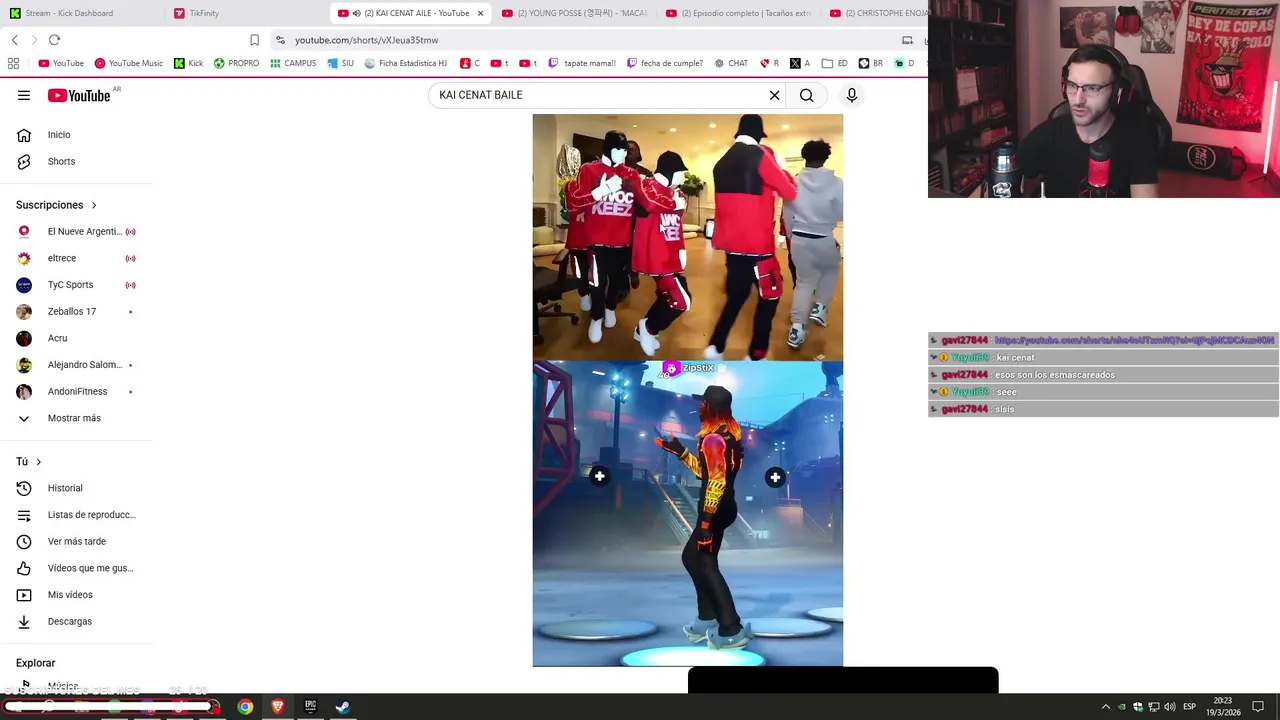Viewport: 1280px width, 720px height.
Task: Open Listas de reproducción
Action: click(76, 515)
